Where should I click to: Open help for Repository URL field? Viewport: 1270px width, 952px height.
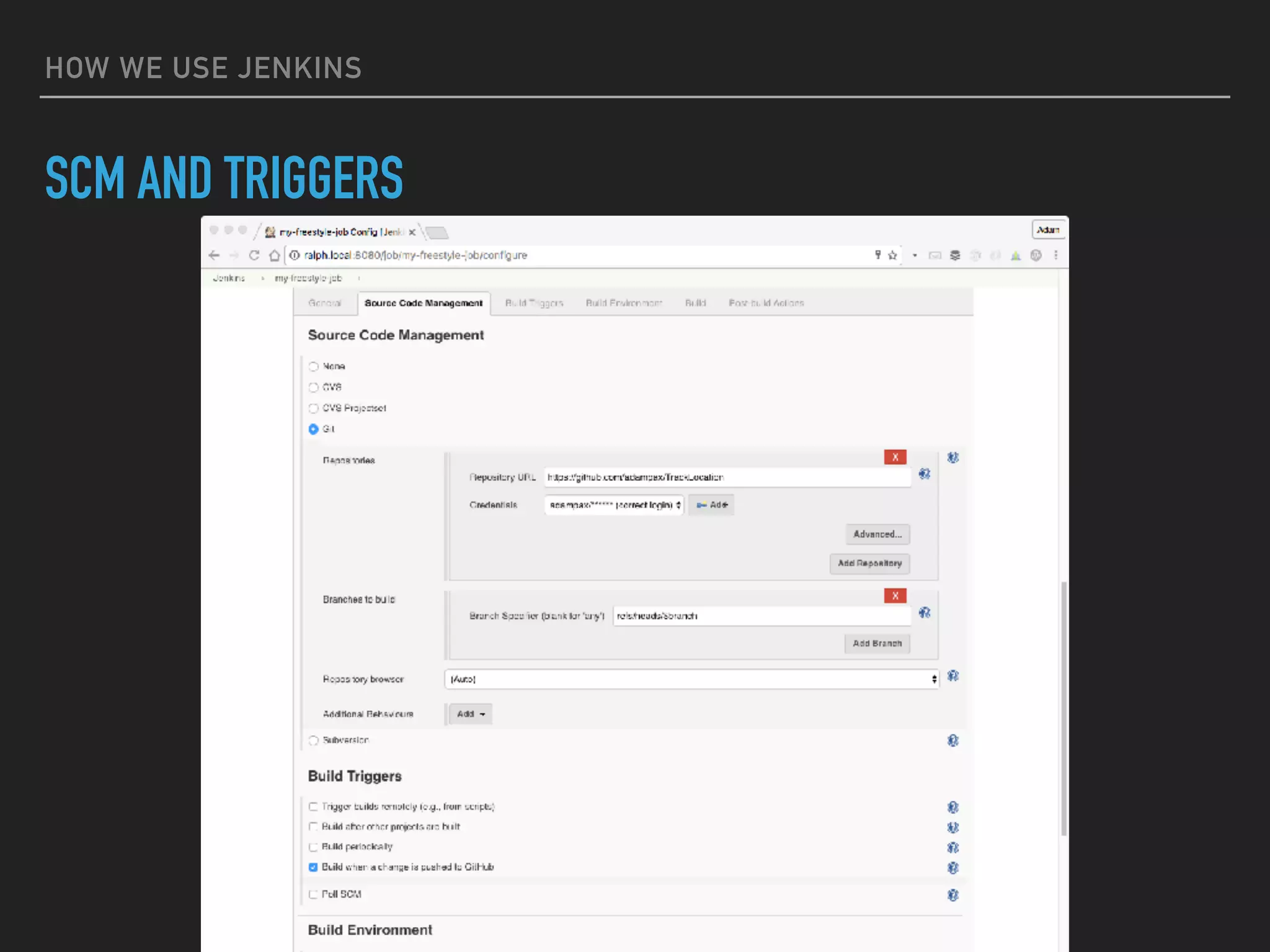(925, 474)
